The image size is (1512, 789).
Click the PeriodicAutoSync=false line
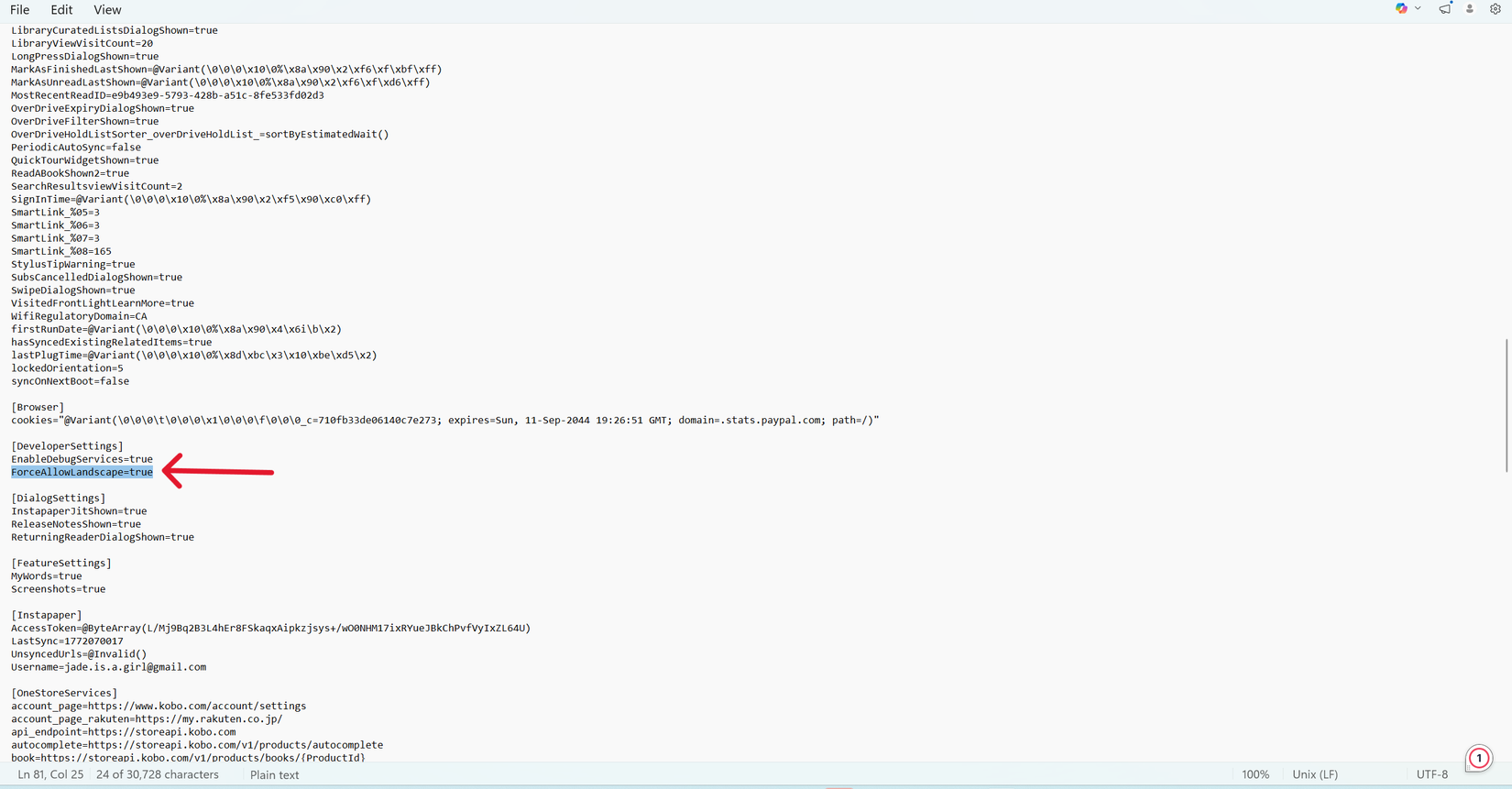point(76,148)
